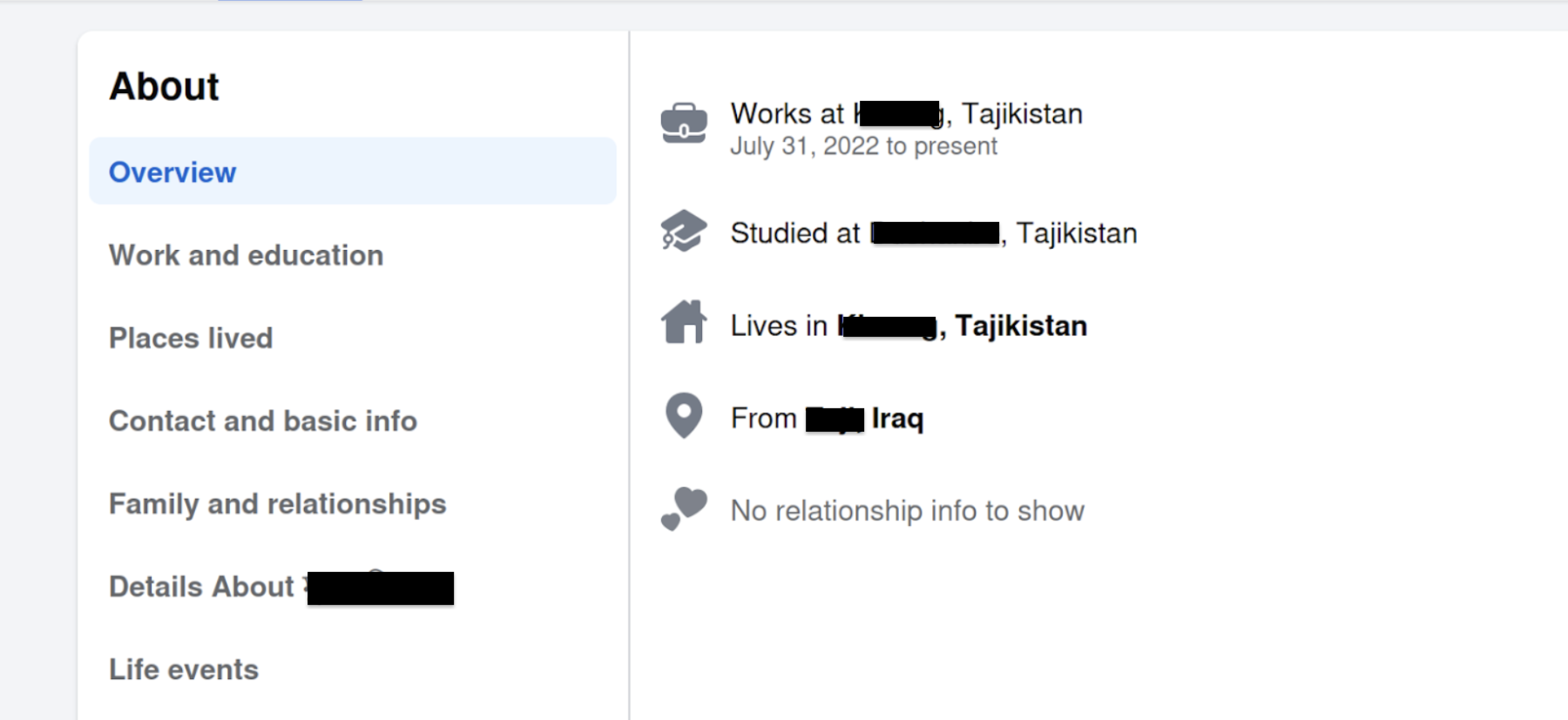
Task: Go to Contact and basic info
Action: point(263,421)
